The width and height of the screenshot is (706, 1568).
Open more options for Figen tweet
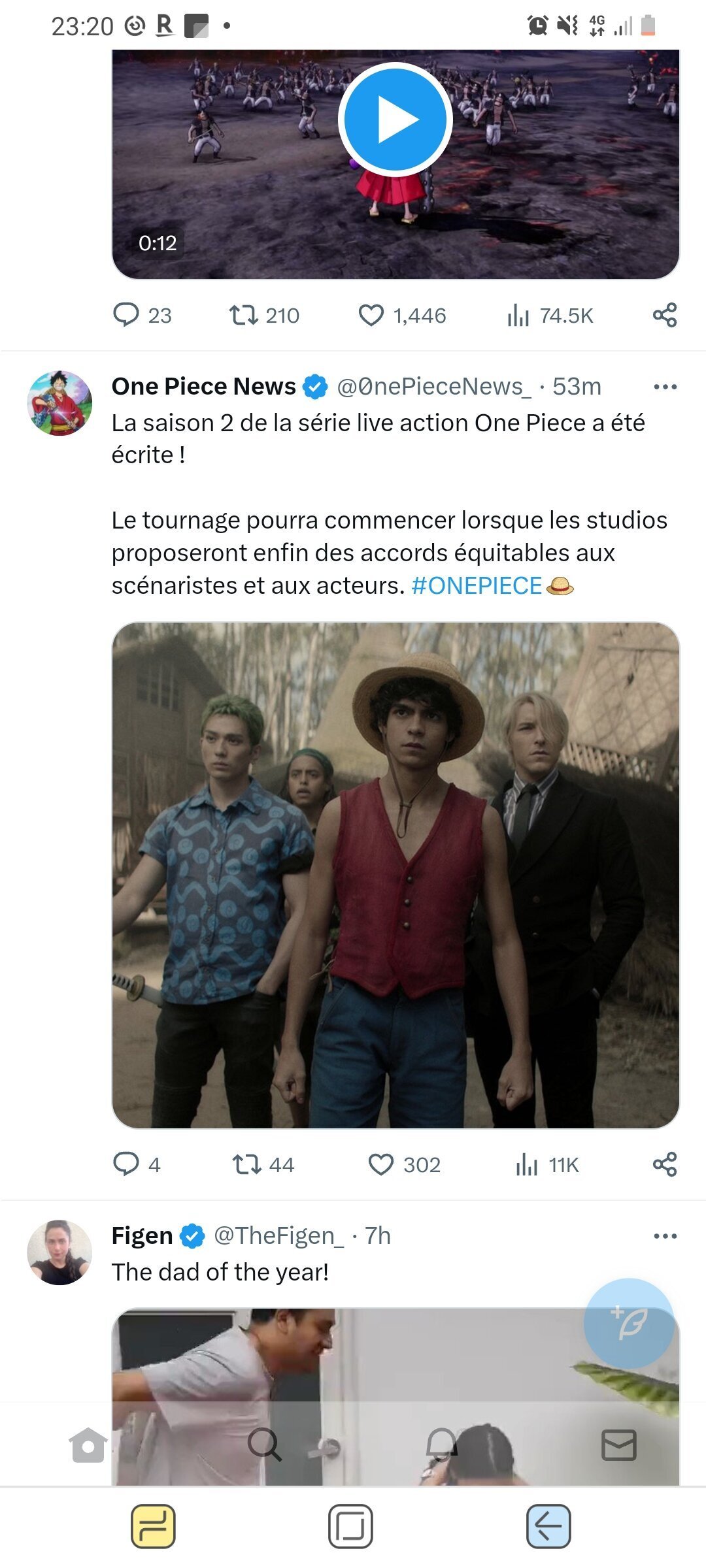tap(665, 1236)
